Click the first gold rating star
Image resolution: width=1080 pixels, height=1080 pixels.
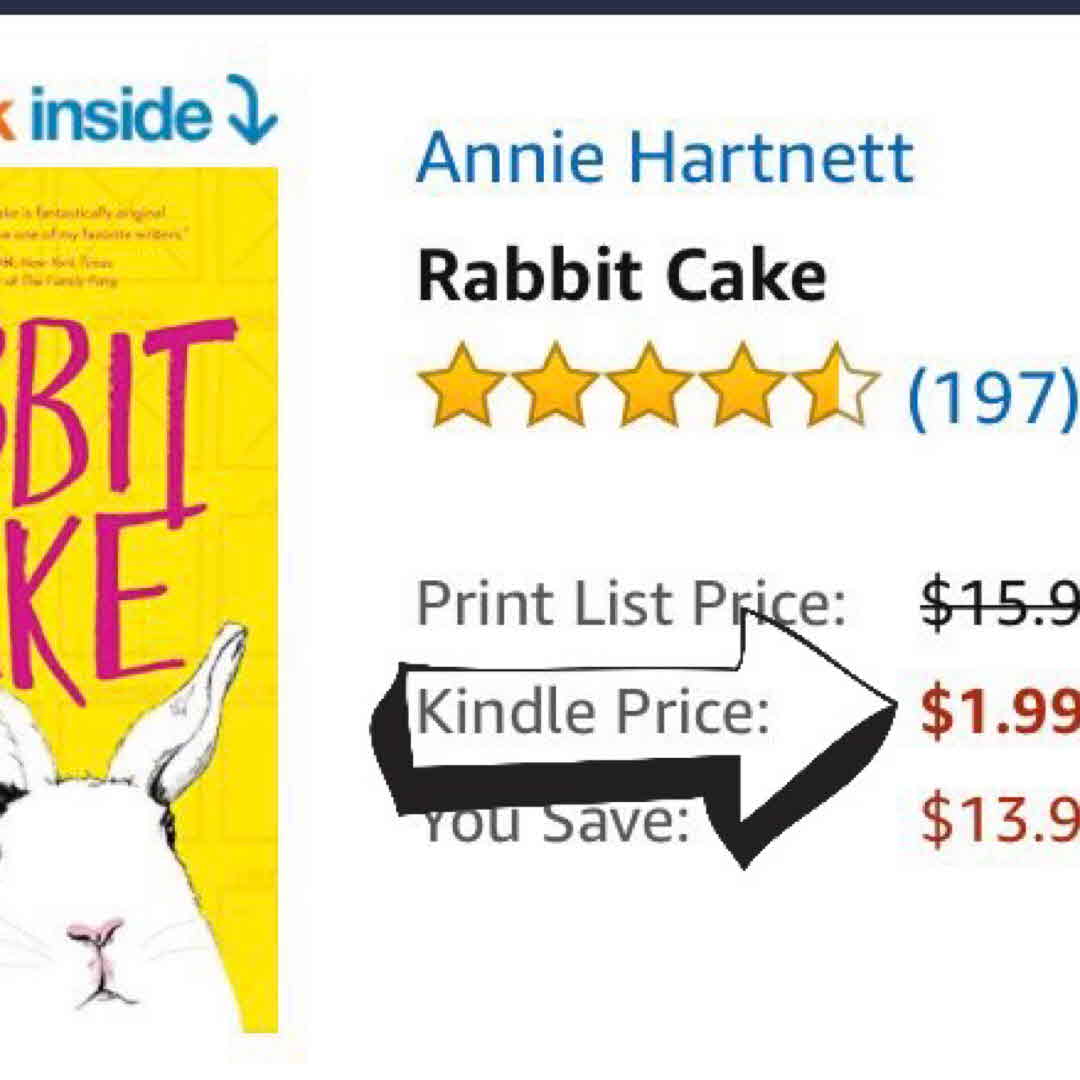tap(461, 385)
